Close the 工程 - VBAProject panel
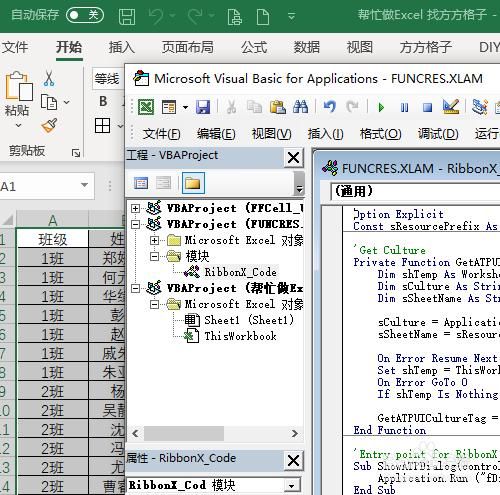Viewport: 500px width, 495px height. [x=293, y=157]
